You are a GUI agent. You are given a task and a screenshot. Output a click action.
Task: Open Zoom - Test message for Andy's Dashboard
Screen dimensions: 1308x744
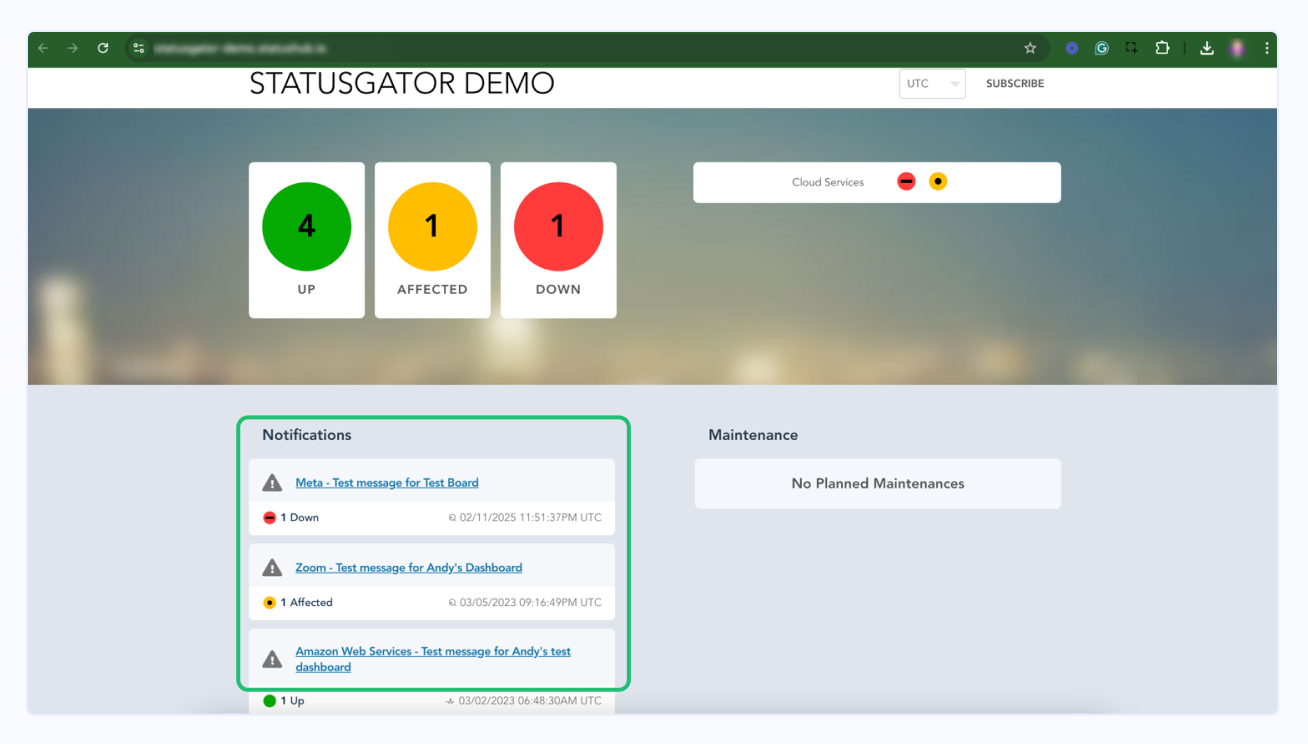point(409,568)
